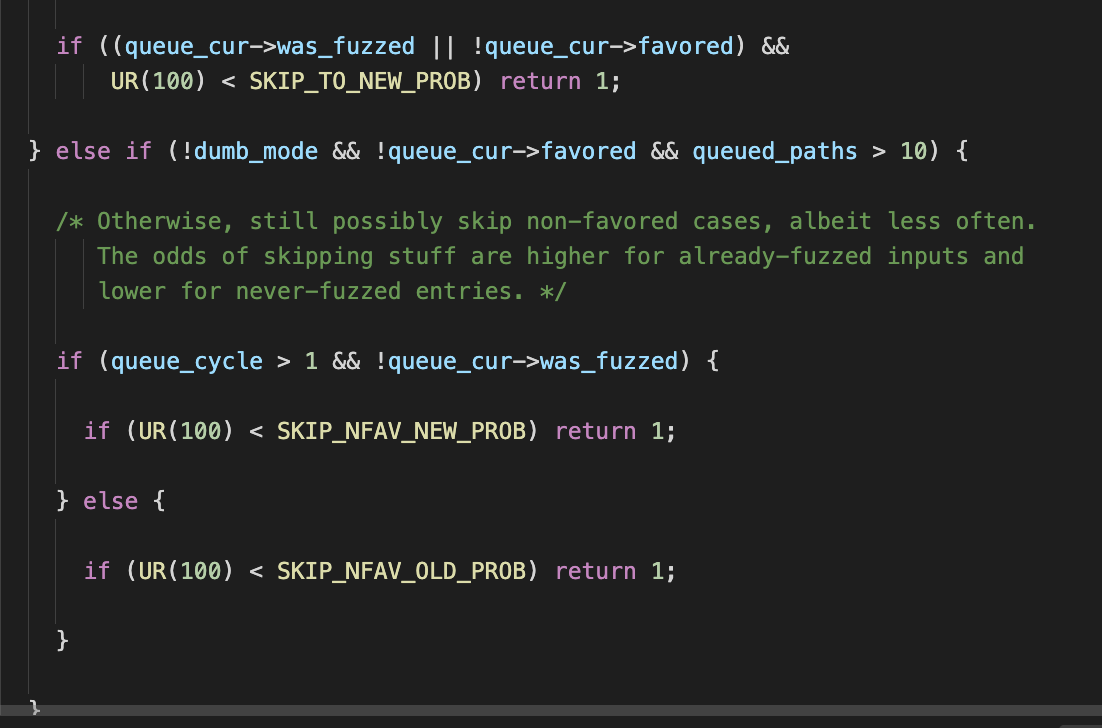Click the closing brace at the bottom

click(x=33, y=705)
